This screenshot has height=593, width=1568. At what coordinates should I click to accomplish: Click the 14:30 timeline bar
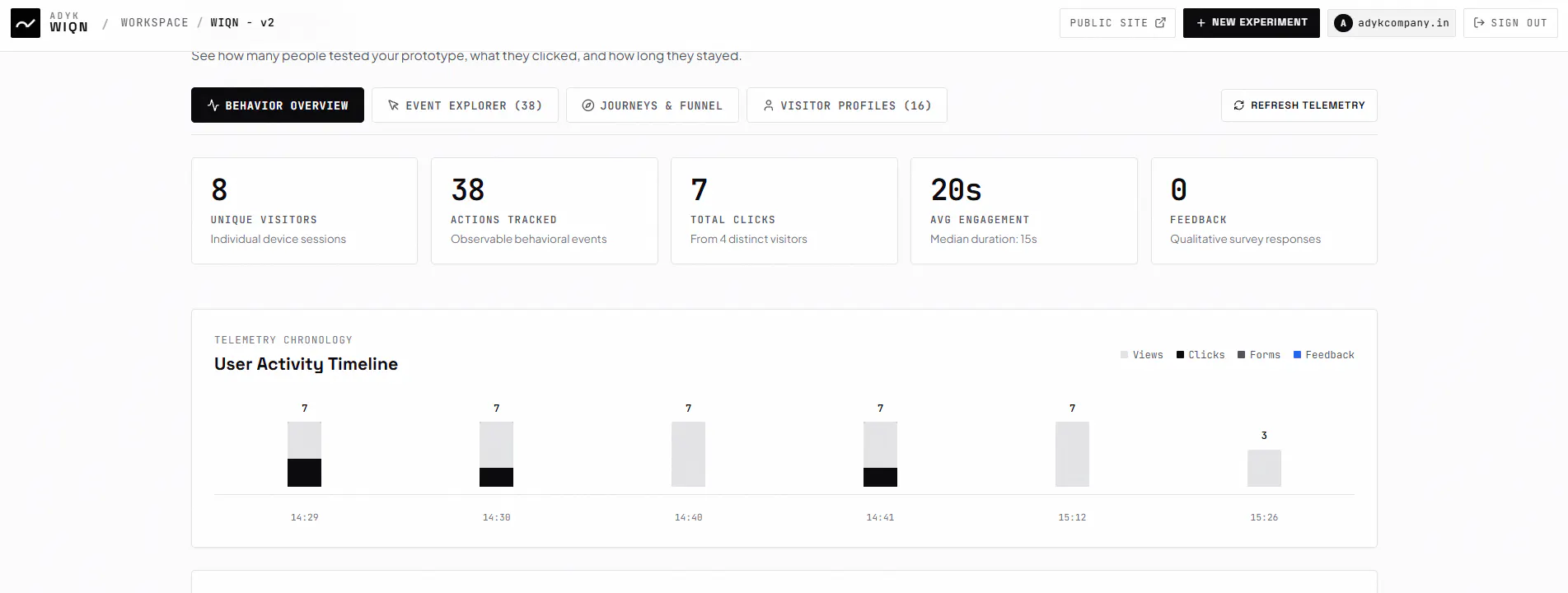click(x=496, y=454)
